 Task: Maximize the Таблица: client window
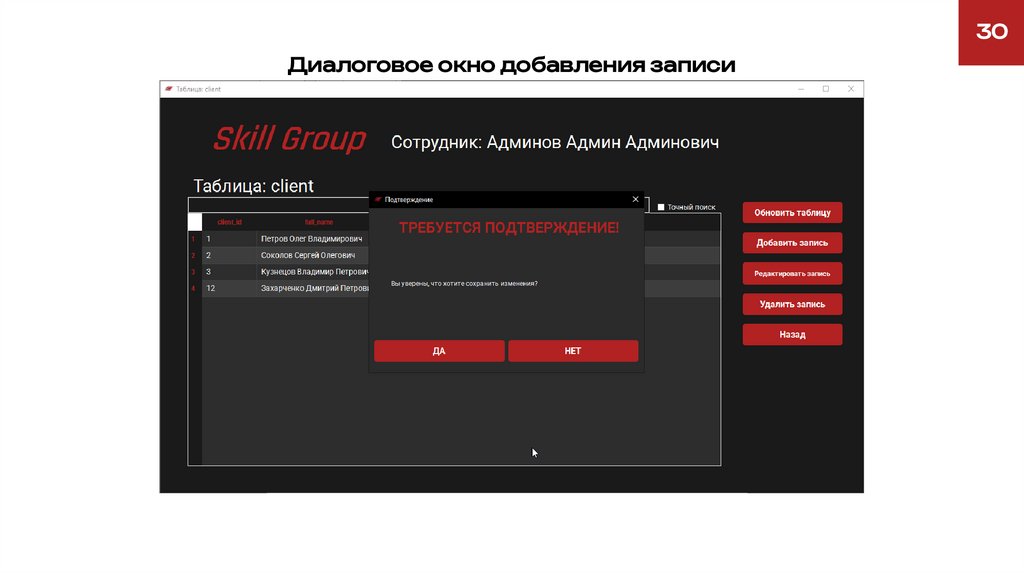(x=825, y=89)
